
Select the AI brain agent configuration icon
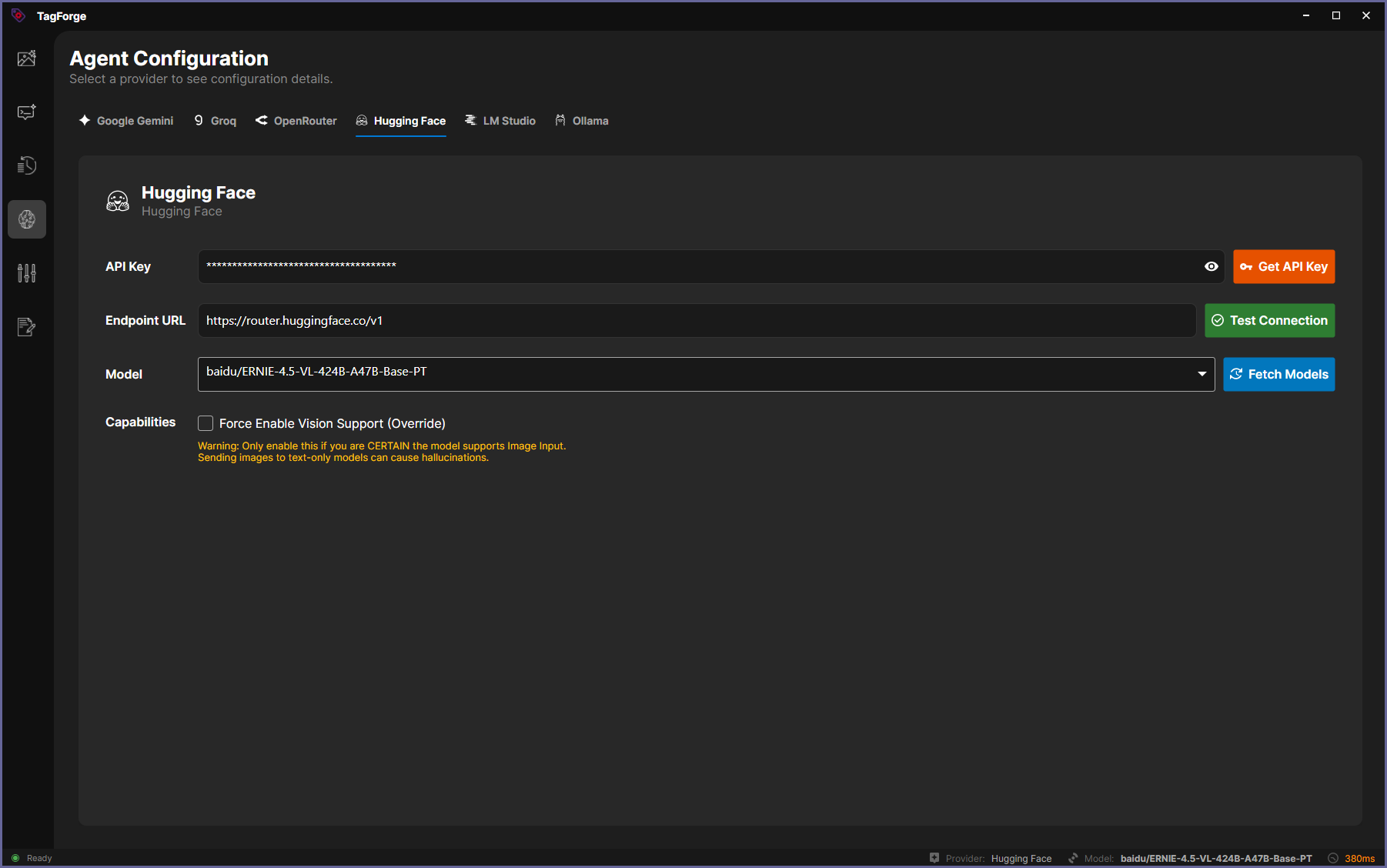coord(27,219)
